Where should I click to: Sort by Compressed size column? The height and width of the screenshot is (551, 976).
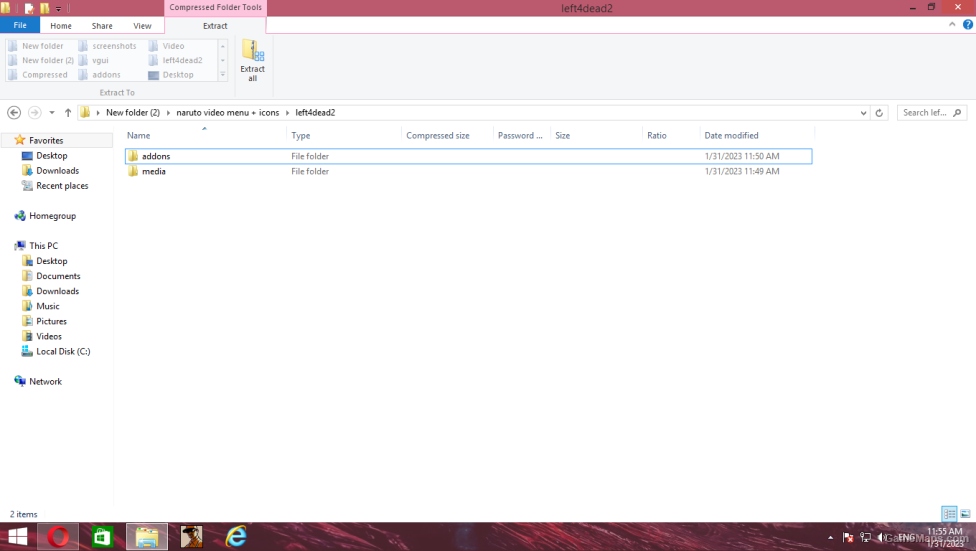tap(438, 136)
